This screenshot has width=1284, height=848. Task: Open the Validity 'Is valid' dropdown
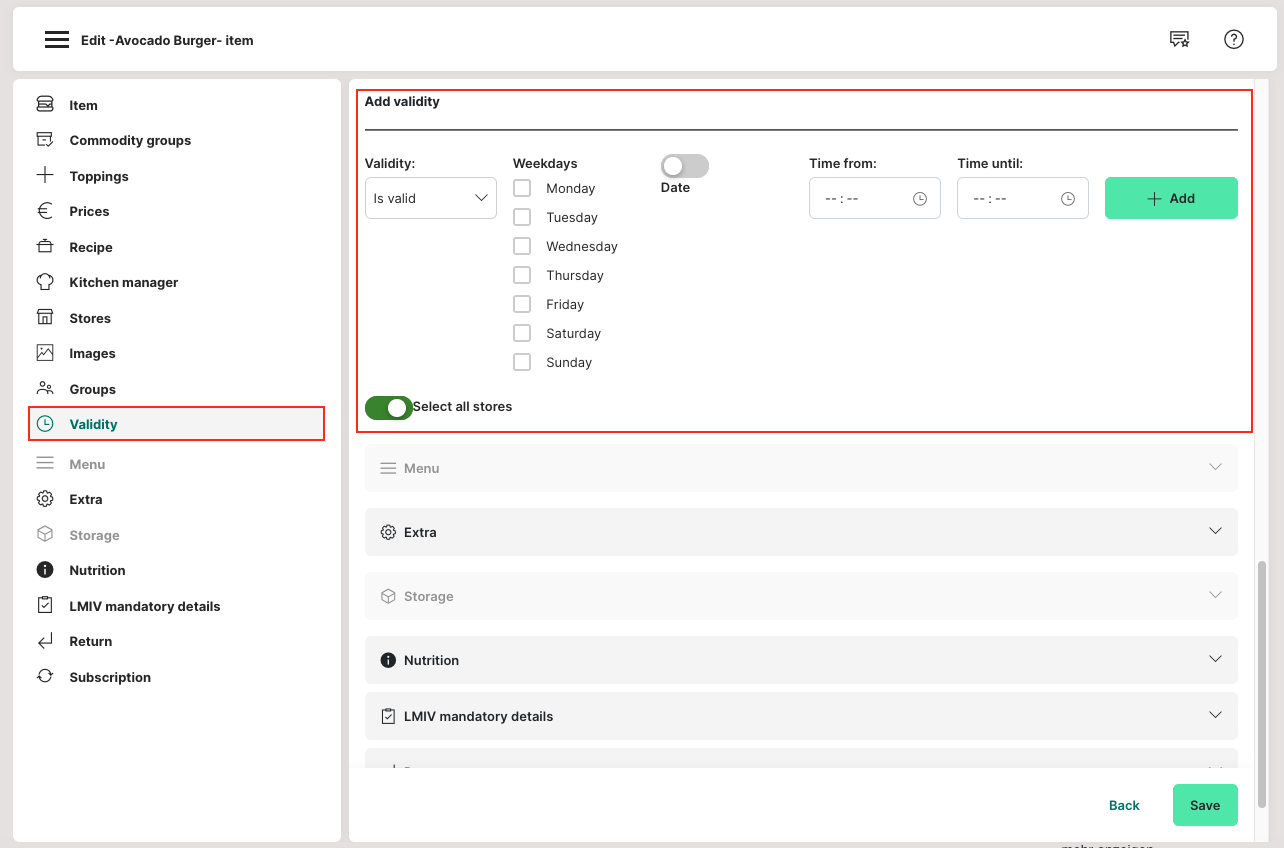[430, 198]
